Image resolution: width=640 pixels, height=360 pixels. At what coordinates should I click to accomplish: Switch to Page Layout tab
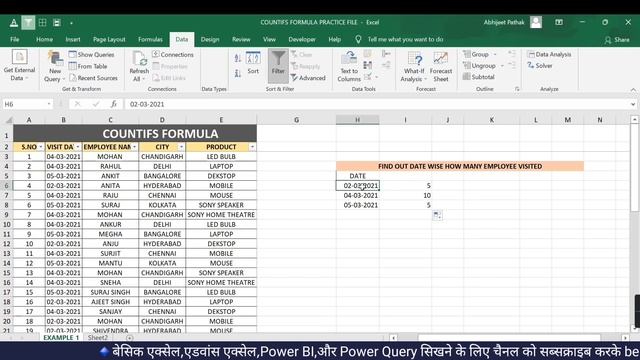(109, 39)
